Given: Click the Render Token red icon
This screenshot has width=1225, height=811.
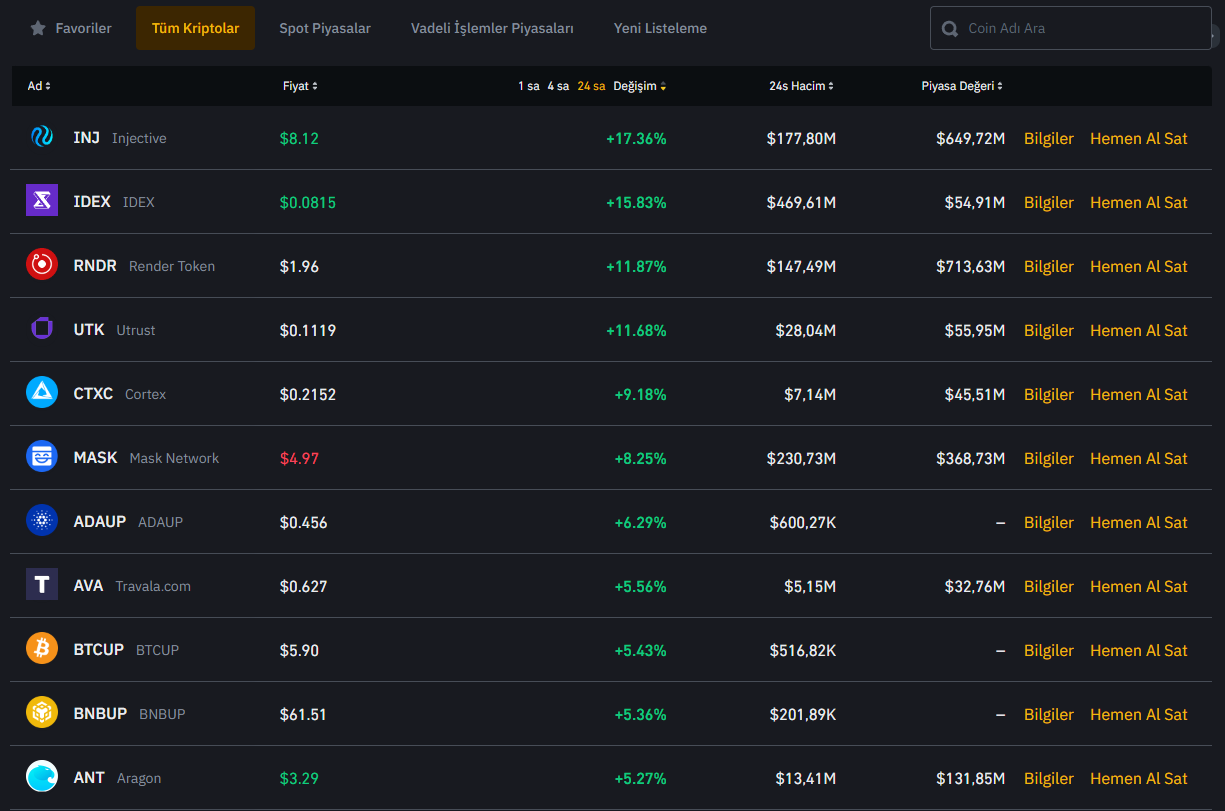Looking at the screenshot, I should tap(42, 266).
